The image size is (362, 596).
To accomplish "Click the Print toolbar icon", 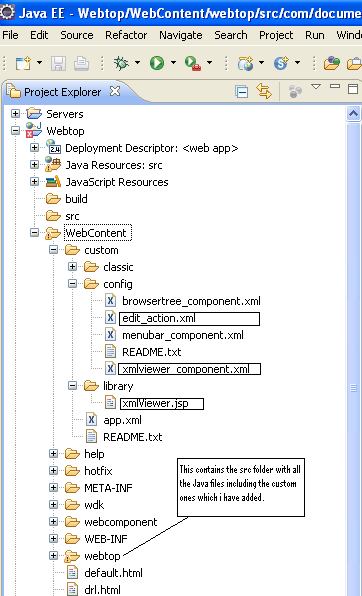I will click(x=81, y=63).
